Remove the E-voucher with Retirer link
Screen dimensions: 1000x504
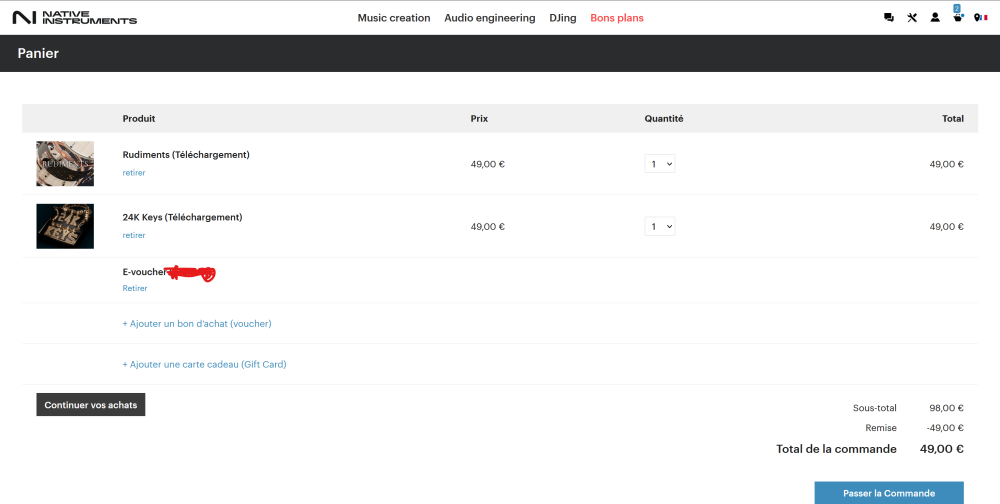click(135, 288)
